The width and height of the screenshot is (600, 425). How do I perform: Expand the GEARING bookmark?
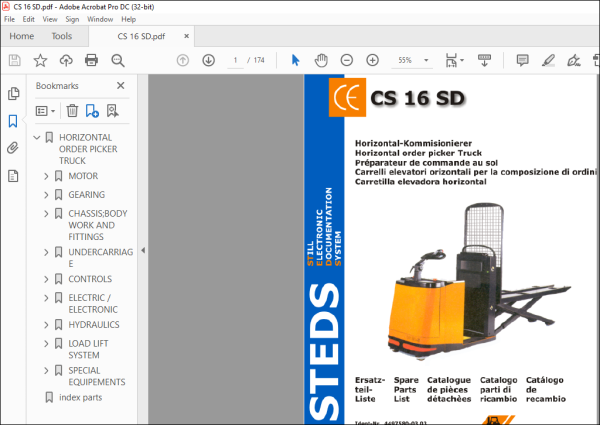tap(46, 195)
